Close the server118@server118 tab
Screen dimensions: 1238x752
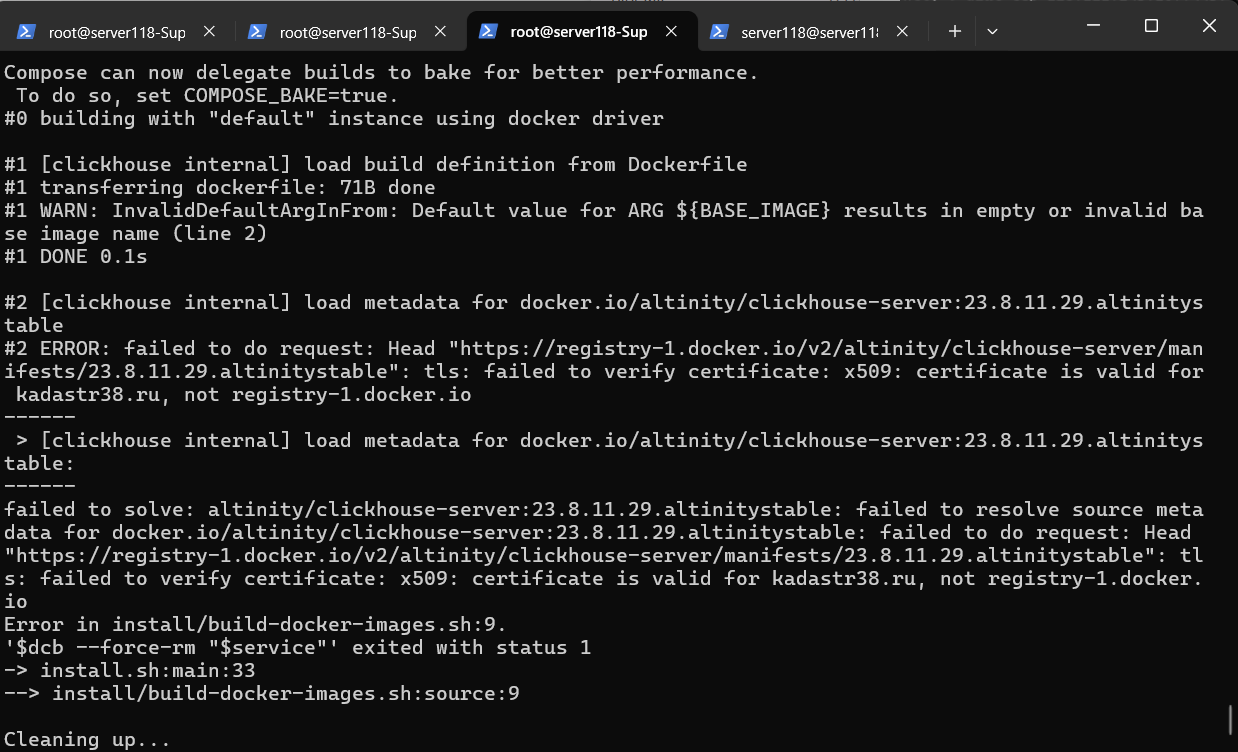902,32
